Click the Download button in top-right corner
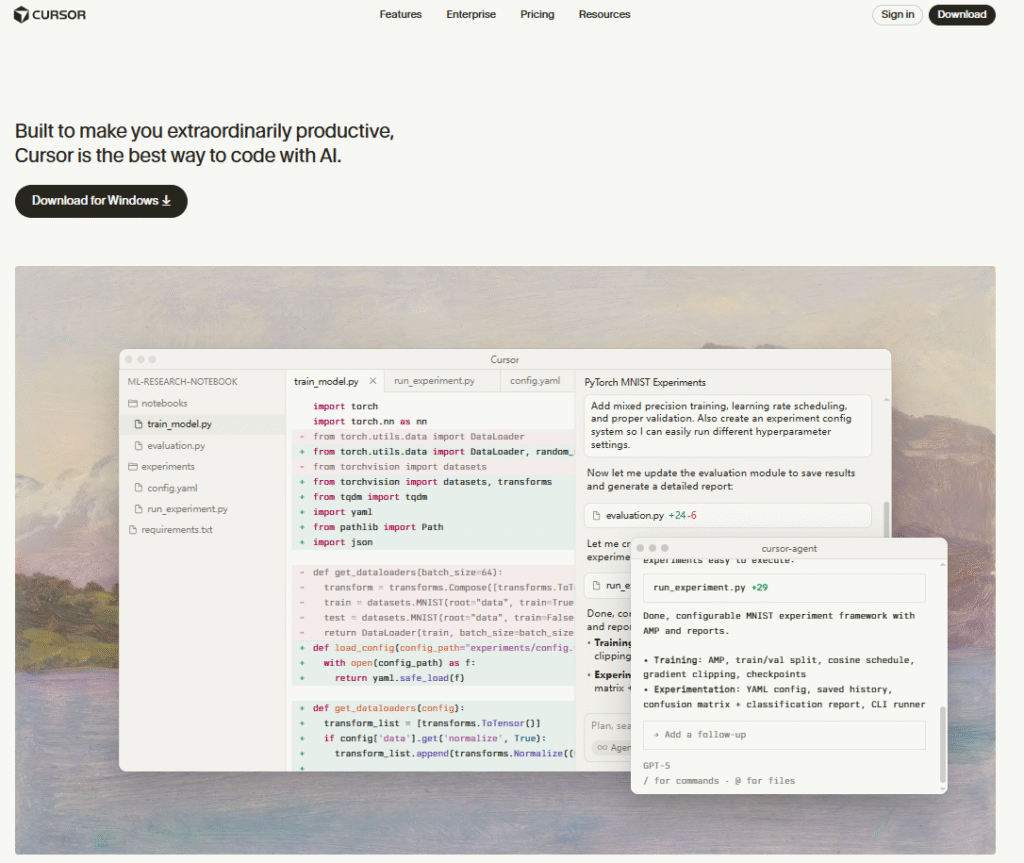 [961, 15]
